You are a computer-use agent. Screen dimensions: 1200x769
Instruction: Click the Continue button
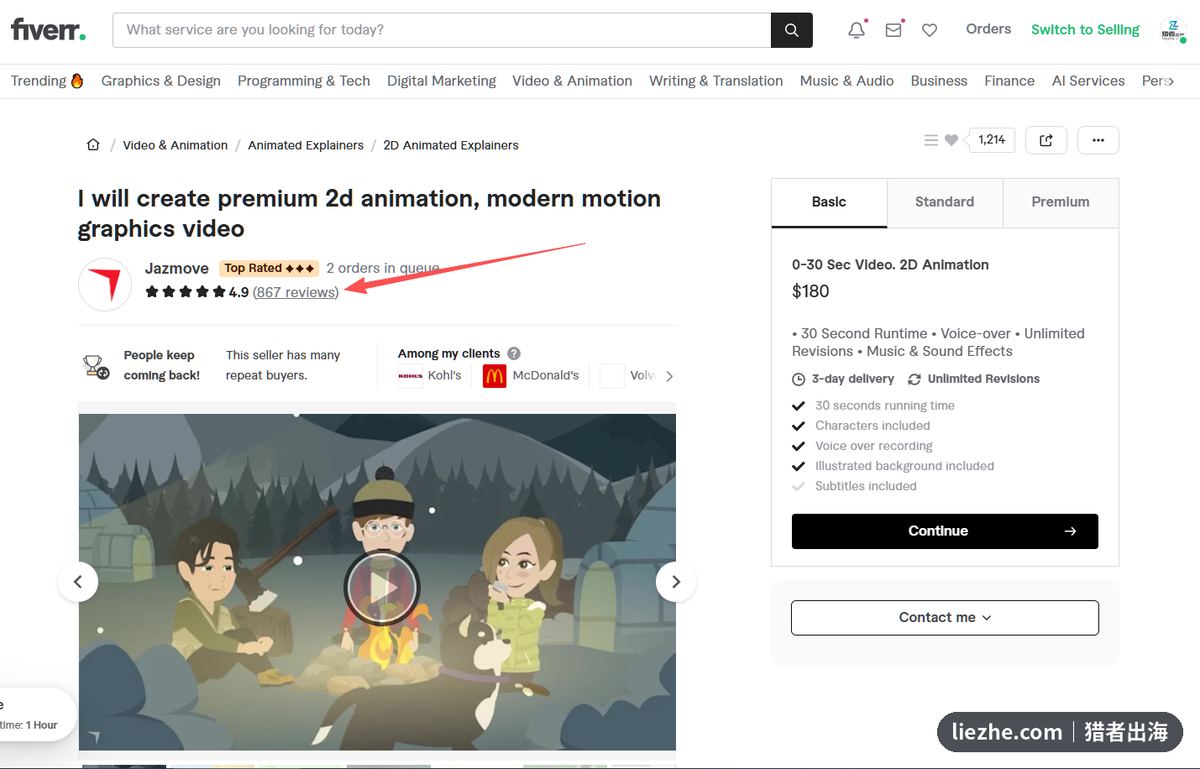tap(945, 531)
